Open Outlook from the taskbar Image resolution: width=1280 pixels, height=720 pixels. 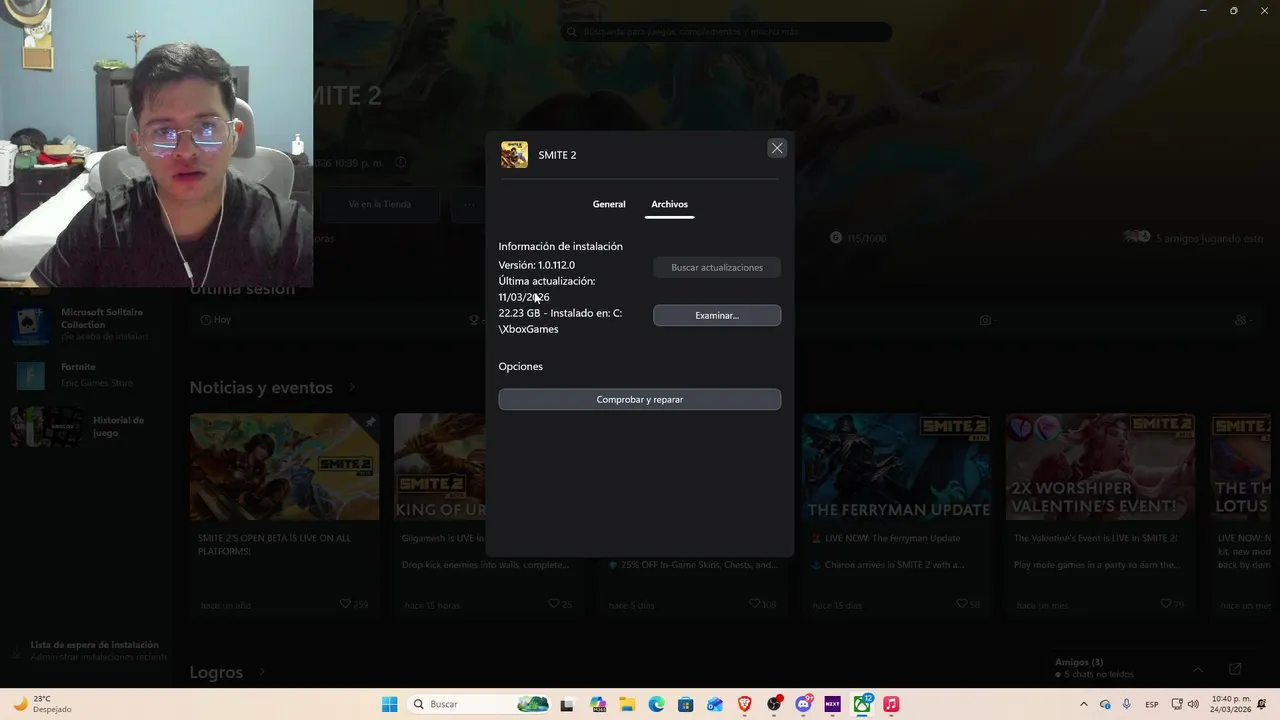point(715,704)
